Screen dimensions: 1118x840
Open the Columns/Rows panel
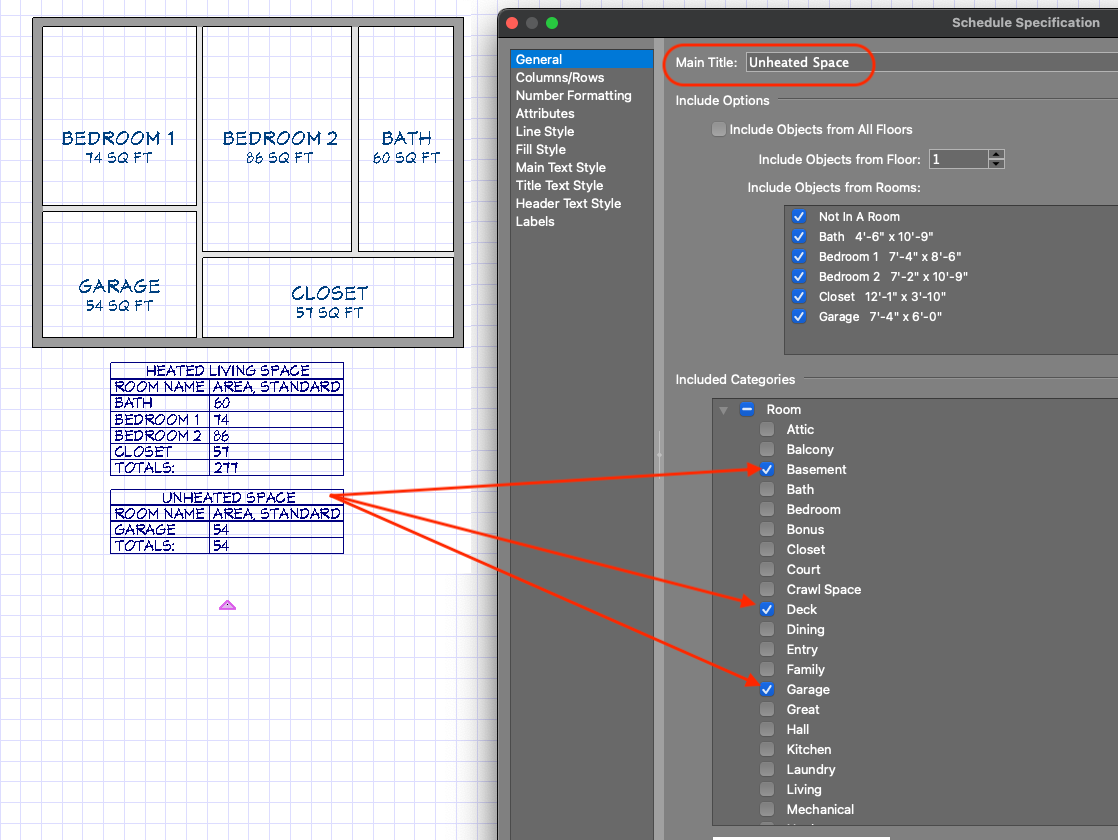(560, 77)
